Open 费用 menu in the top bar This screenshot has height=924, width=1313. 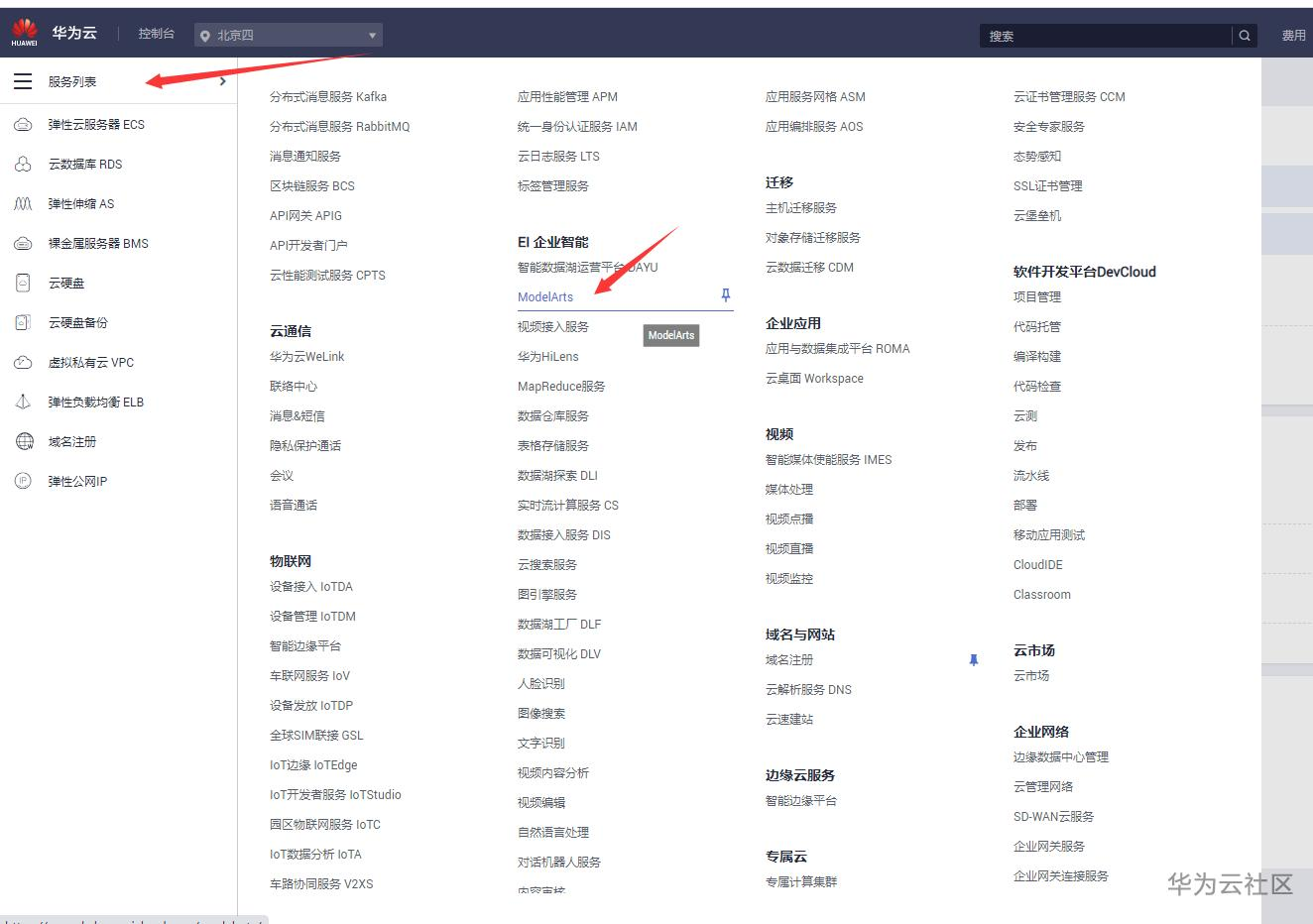tap(1293, 36)
